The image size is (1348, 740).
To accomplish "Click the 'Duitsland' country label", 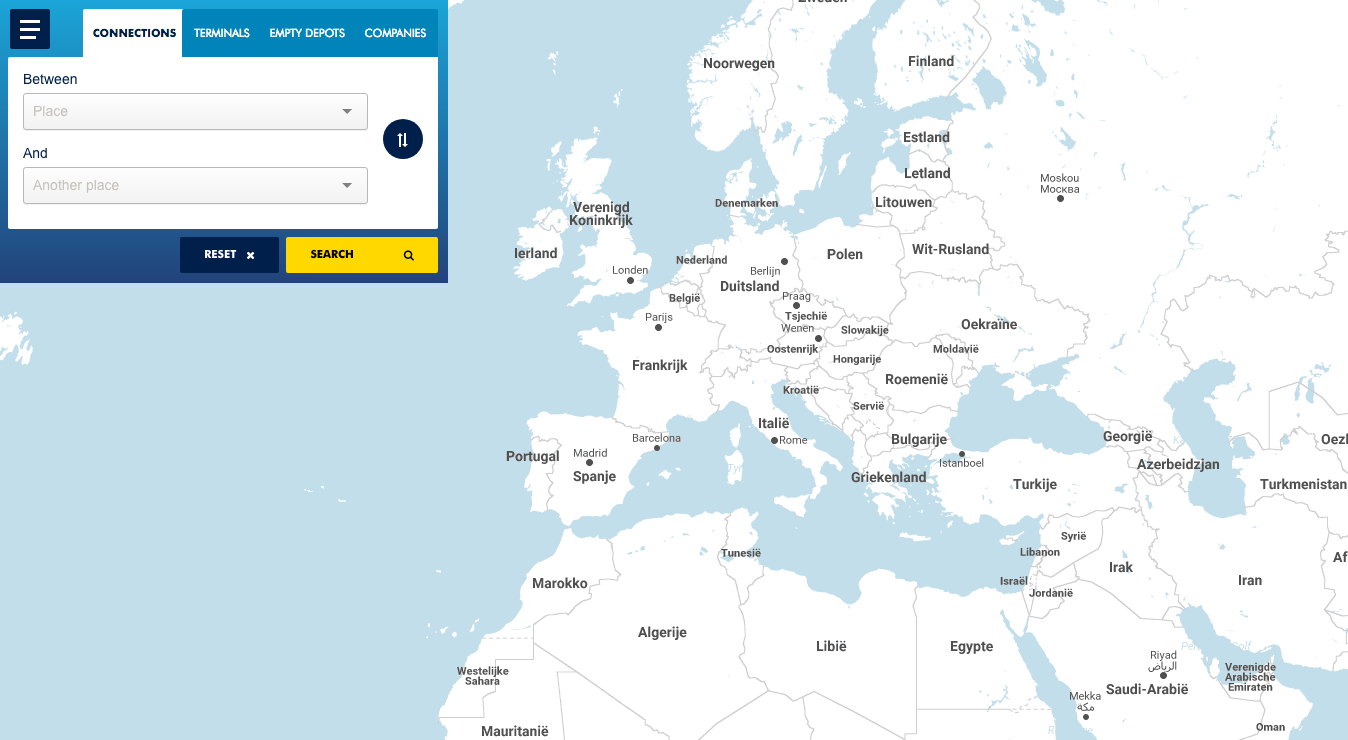I will tap(749, 286).
